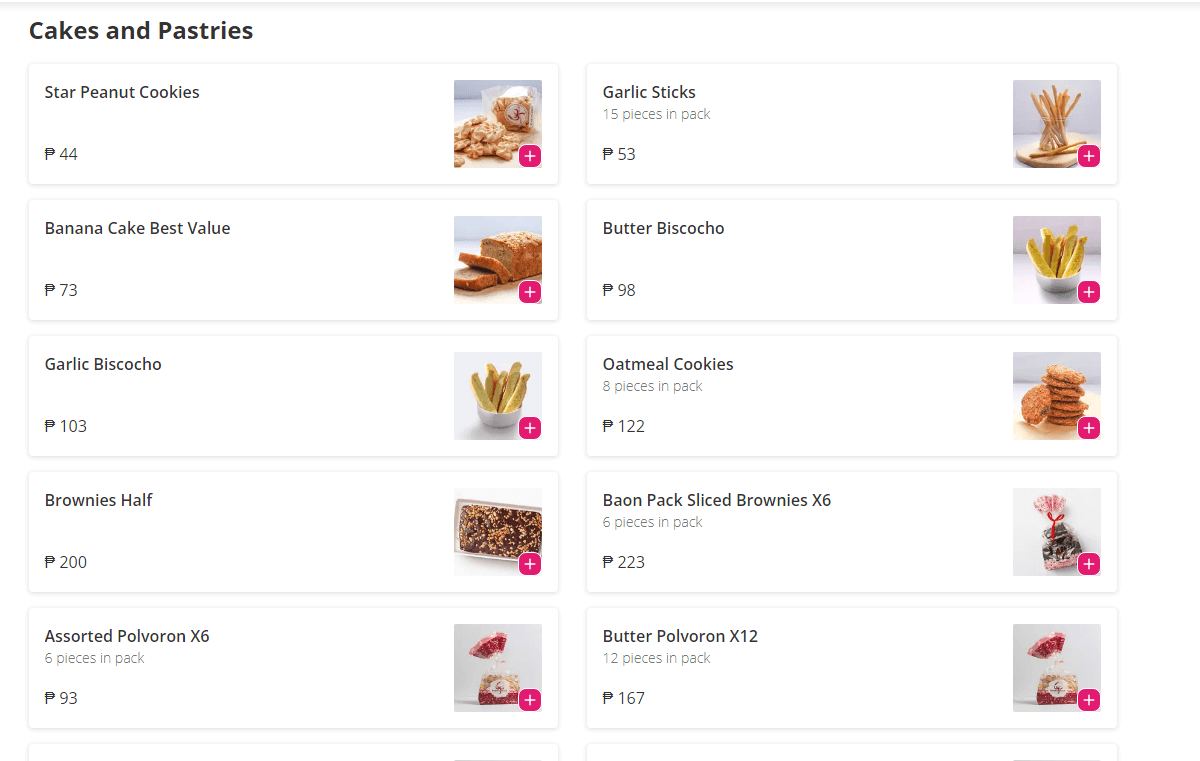The image size is (1200, 761).
Task: Click the Butter Polvoron X12 price label
Action: point(624,698)
